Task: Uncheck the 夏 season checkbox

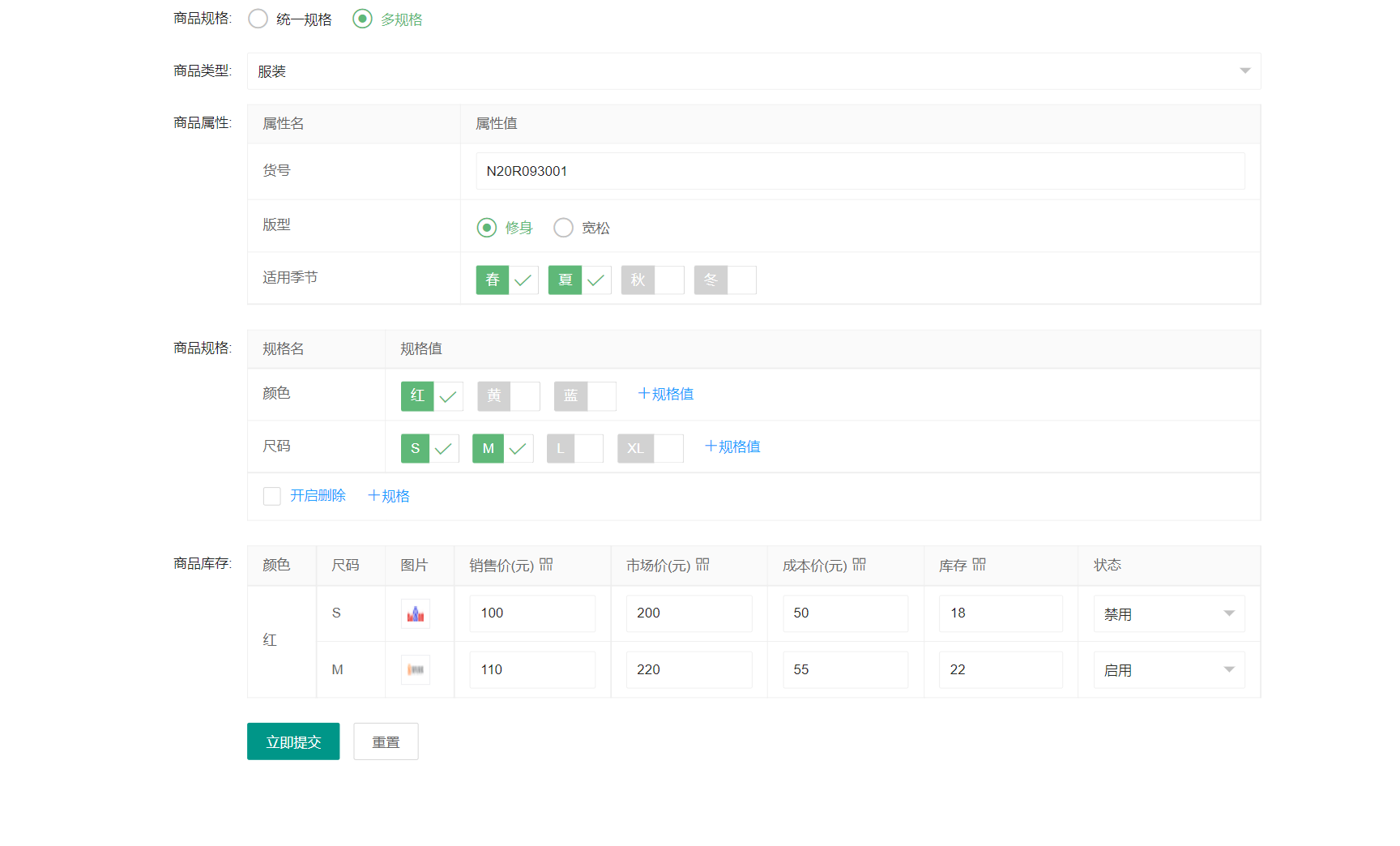Action: click(580, 280)
